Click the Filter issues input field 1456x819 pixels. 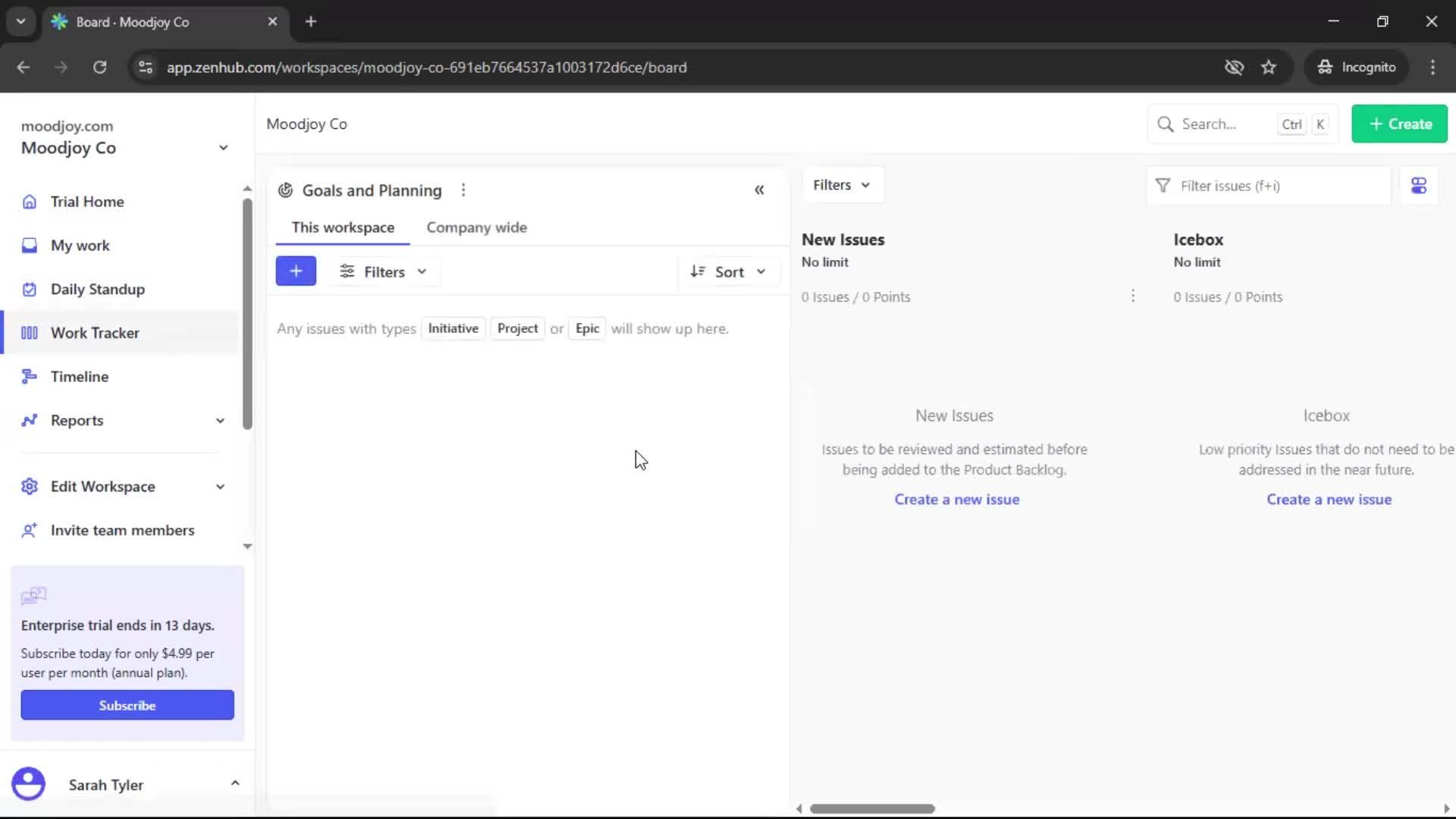(x=1266, y=185)
